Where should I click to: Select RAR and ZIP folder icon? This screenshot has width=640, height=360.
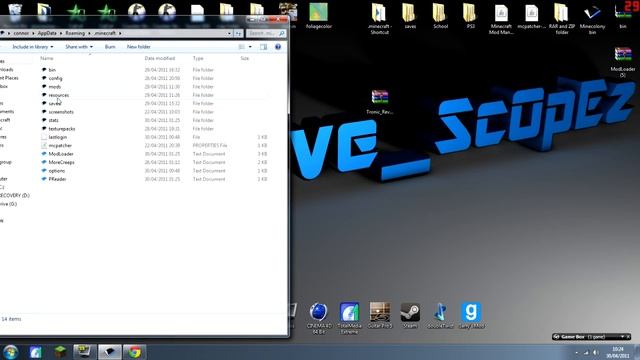[562, 18]
